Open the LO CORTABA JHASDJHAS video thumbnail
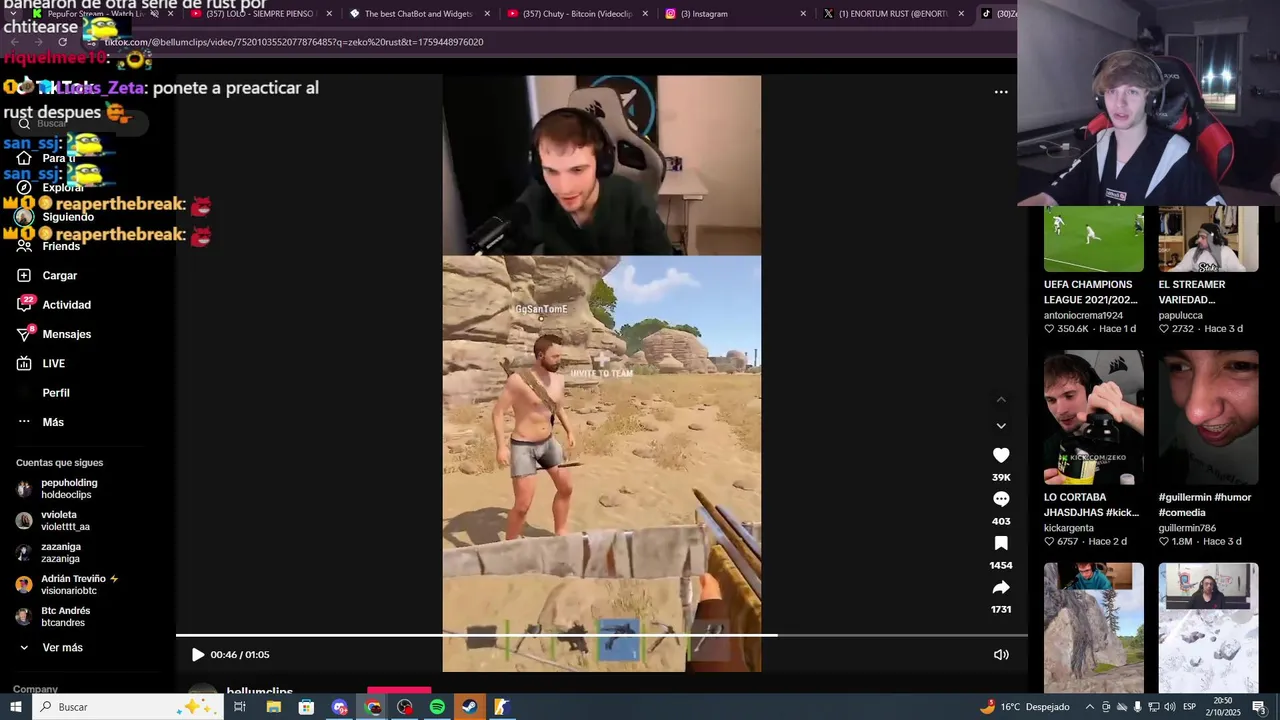1280x720 pixels. (x=1093, y=417)
